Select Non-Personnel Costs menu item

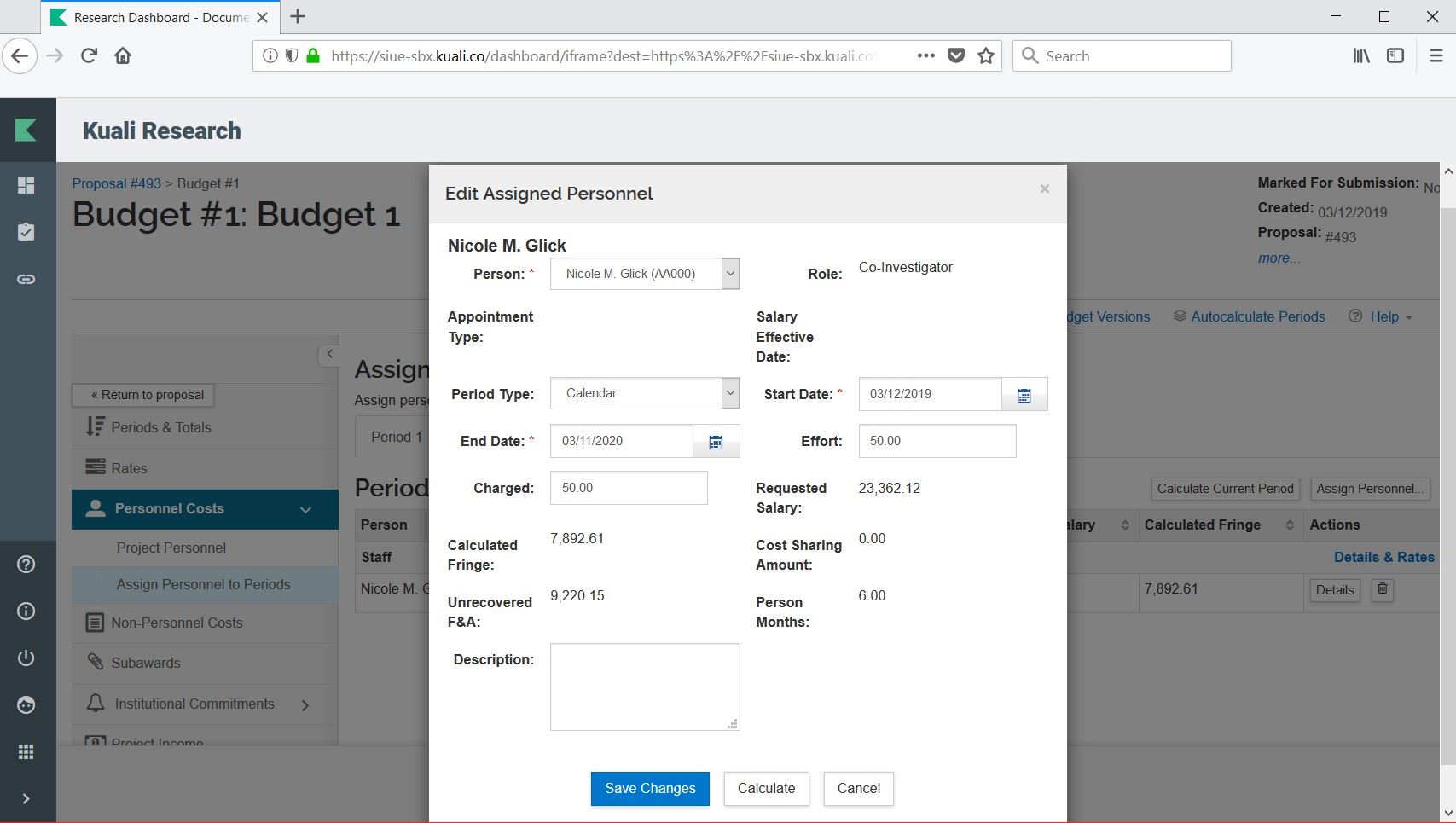[x=177, y=623]
